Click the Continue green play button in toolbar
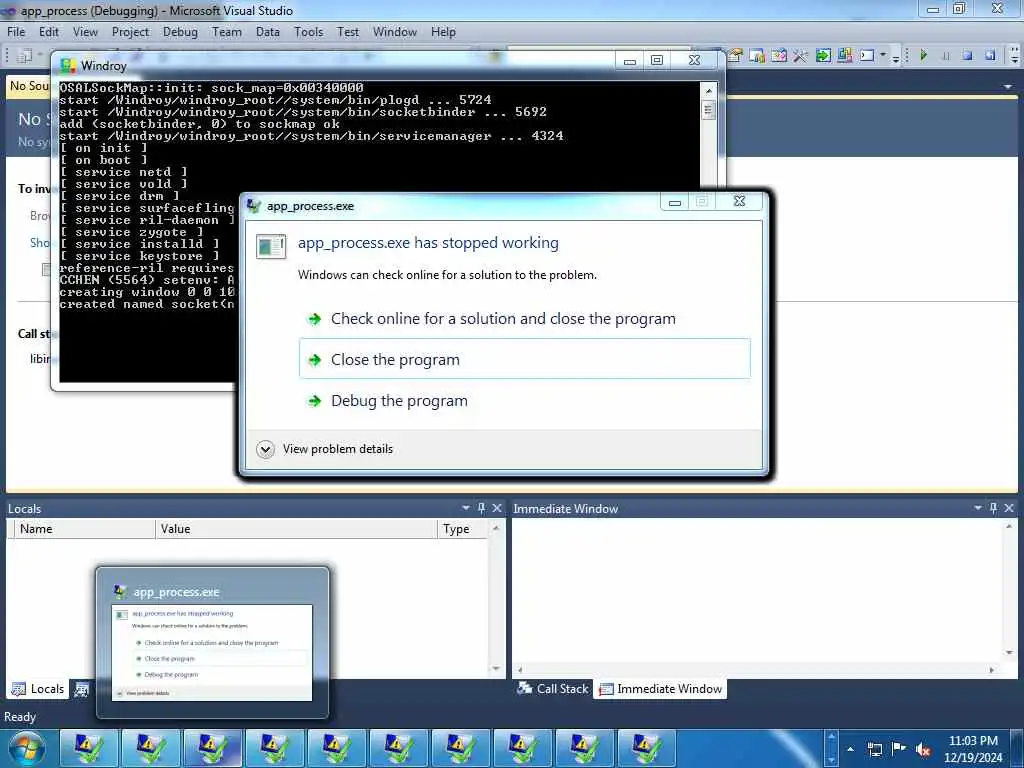The image size is (1024, 768). click(x=923, y=56)
